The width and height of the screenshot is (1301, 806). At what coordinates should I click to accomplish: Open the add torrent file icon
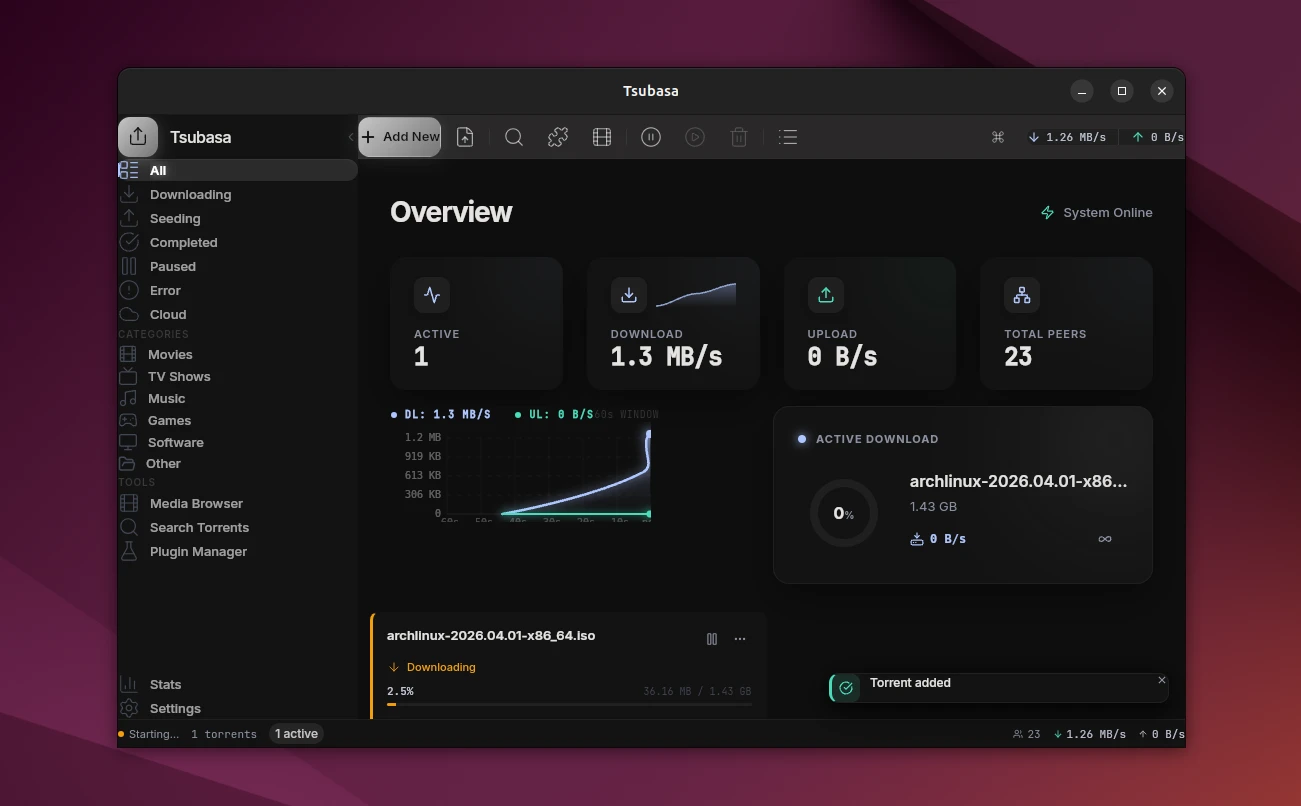tap(465, 137)
